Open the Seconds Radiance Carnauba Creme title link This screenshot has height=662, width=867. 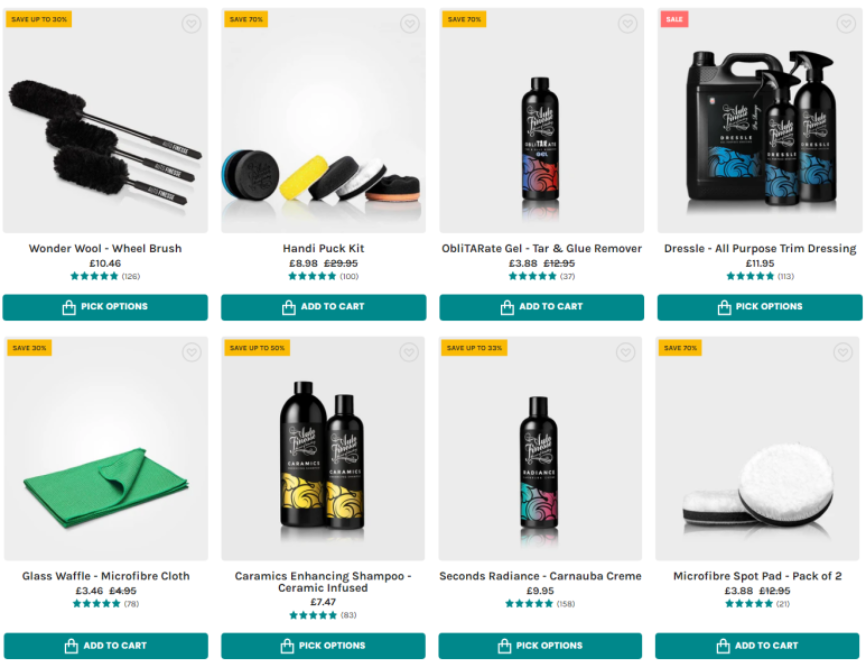click(540, 576)
